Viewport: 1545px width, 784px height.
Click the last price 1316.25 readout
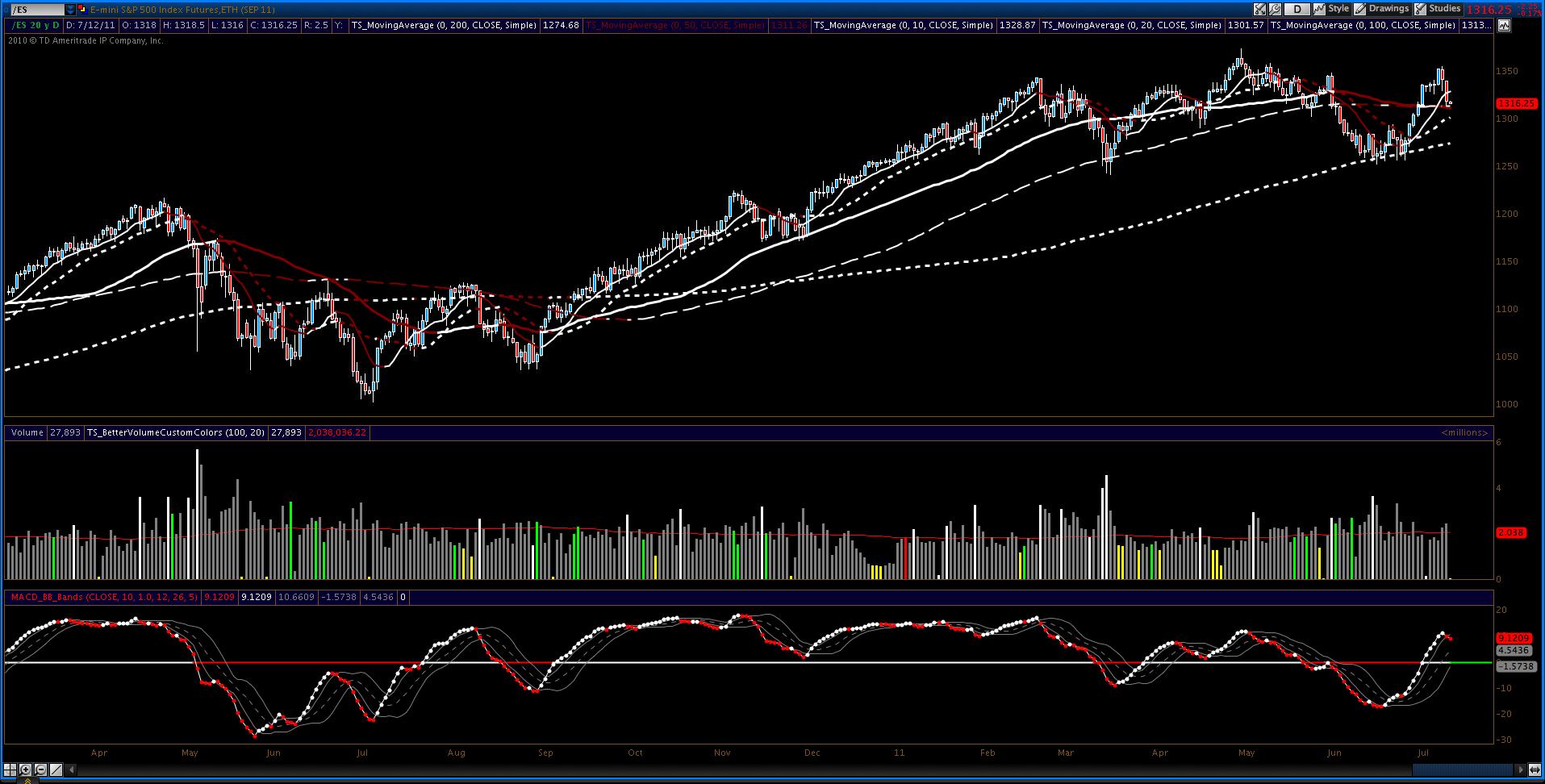click(1489, 10)
